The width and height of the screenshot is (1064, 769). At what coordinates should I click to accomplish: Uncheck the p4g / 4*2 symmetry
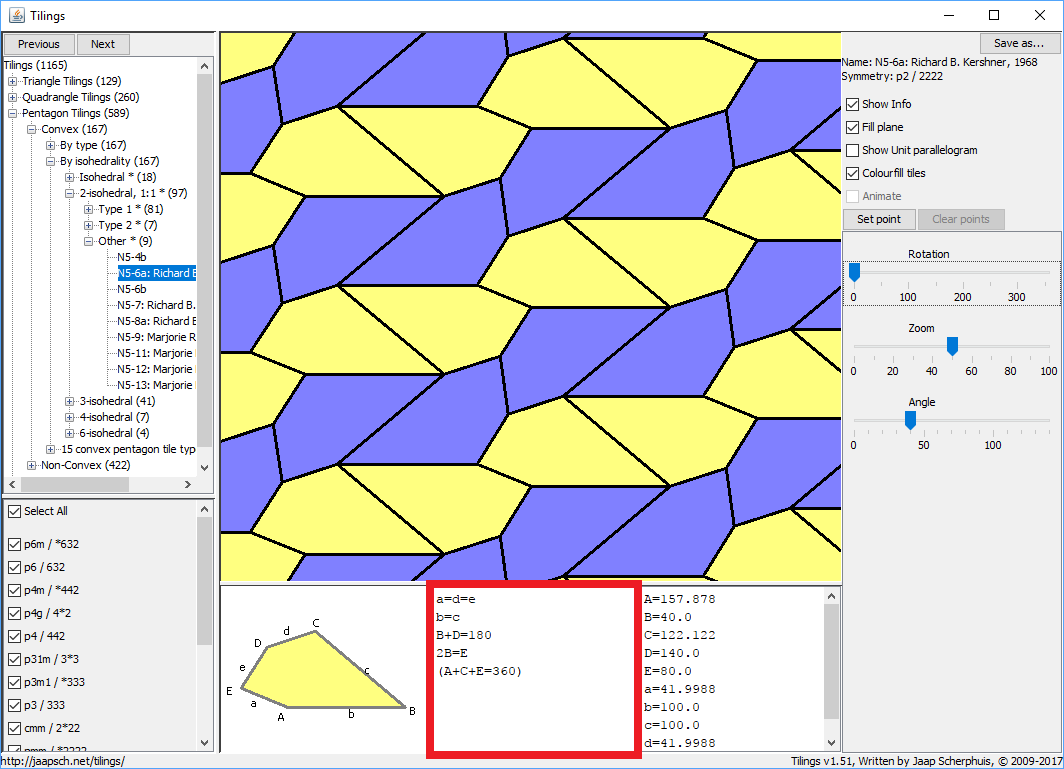(14, 614)
